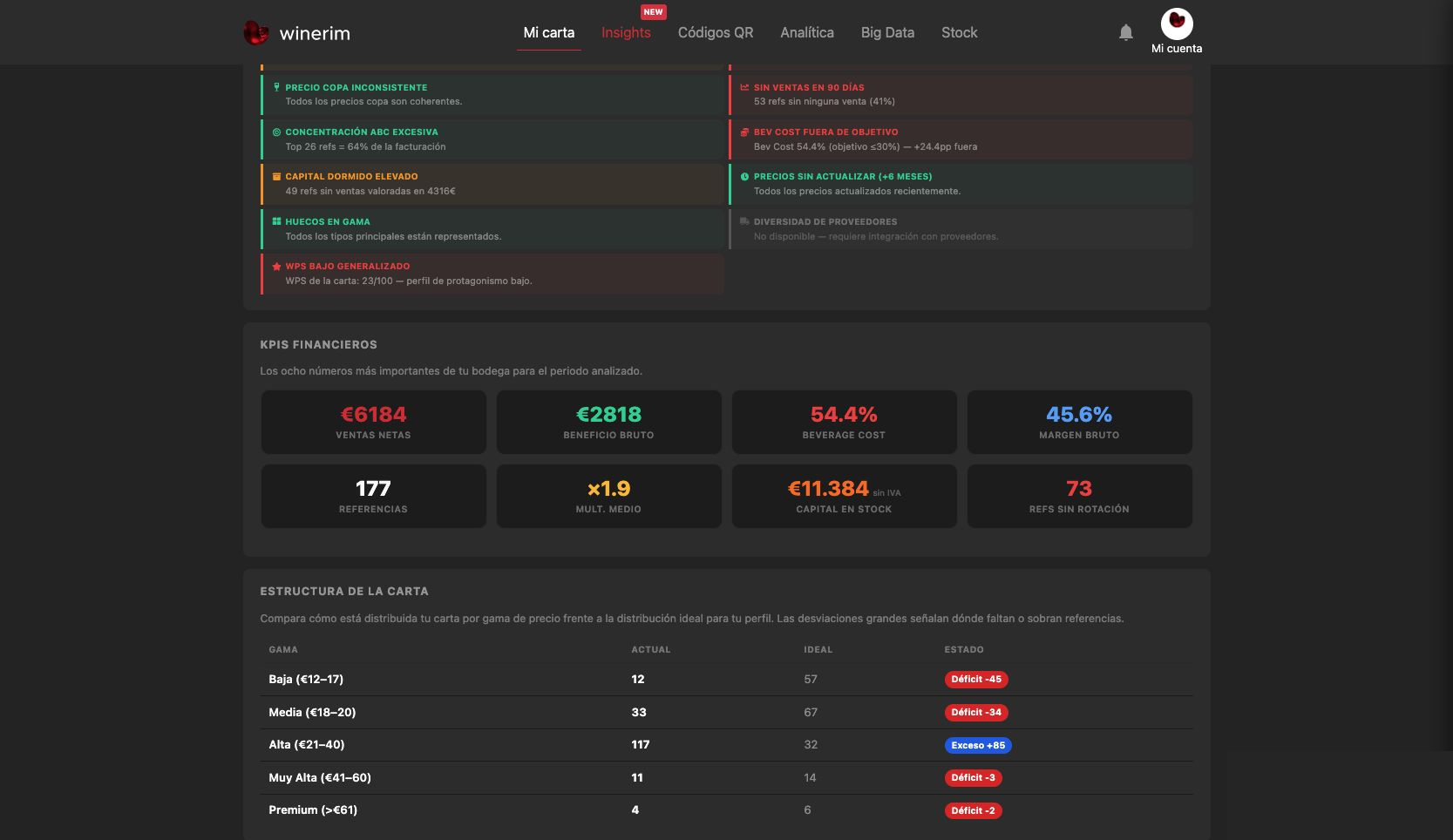This screenshot has width=1453, height=840.
Task: Click the Baja (€12–17) row label
Action: pyautogui.click(x=306, y=680)
